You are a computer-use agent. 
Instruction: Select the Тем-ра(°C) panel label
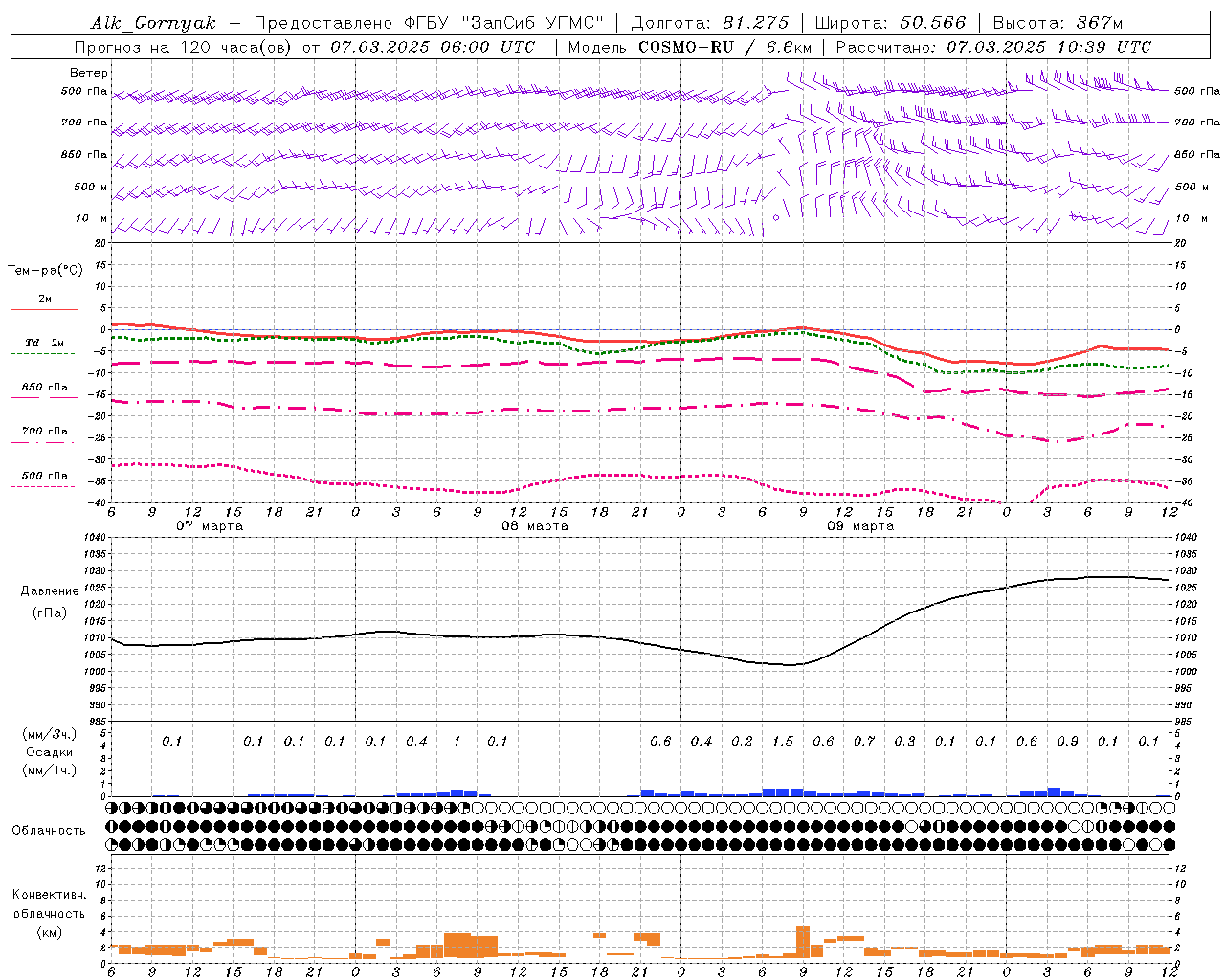(45, 271)
